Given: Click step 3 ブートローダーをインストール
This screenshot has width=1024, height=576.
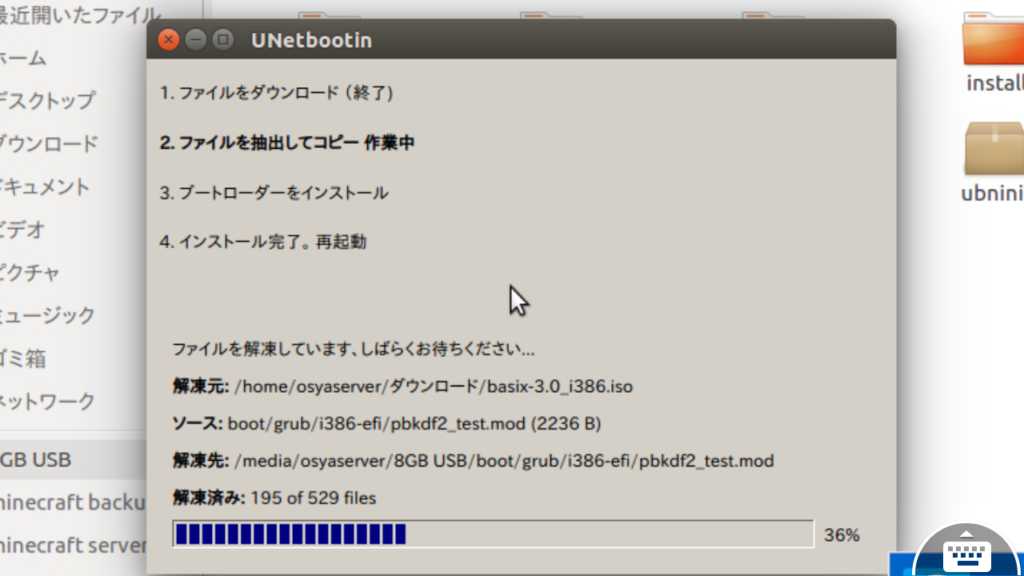Looking at the screenshot, I should tap(274, 193).
